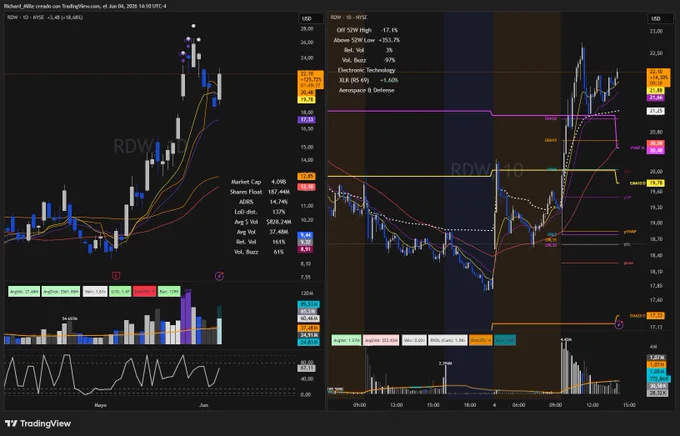
Task: Click the white 21,25 price label
Action: (x=655, y=111)
